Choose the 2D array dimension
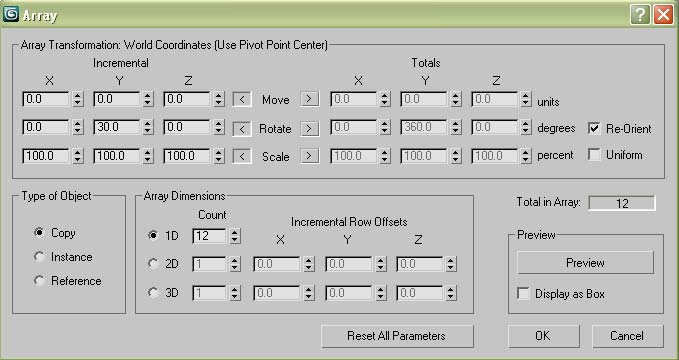Screen dimensions: 679x360 click(153, 264)
